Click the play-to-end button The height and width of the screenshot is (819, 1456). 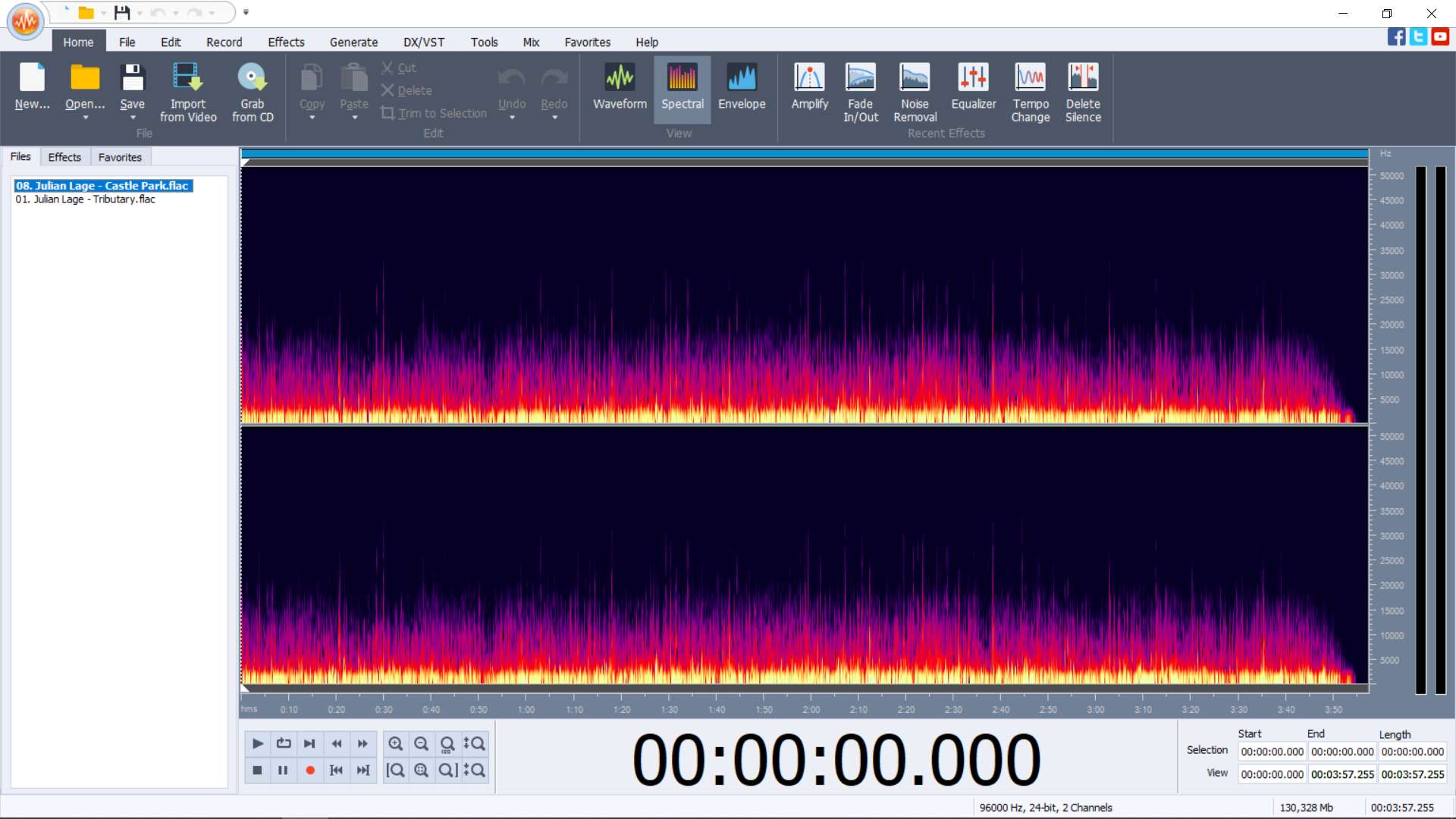(x=309, y=743)
